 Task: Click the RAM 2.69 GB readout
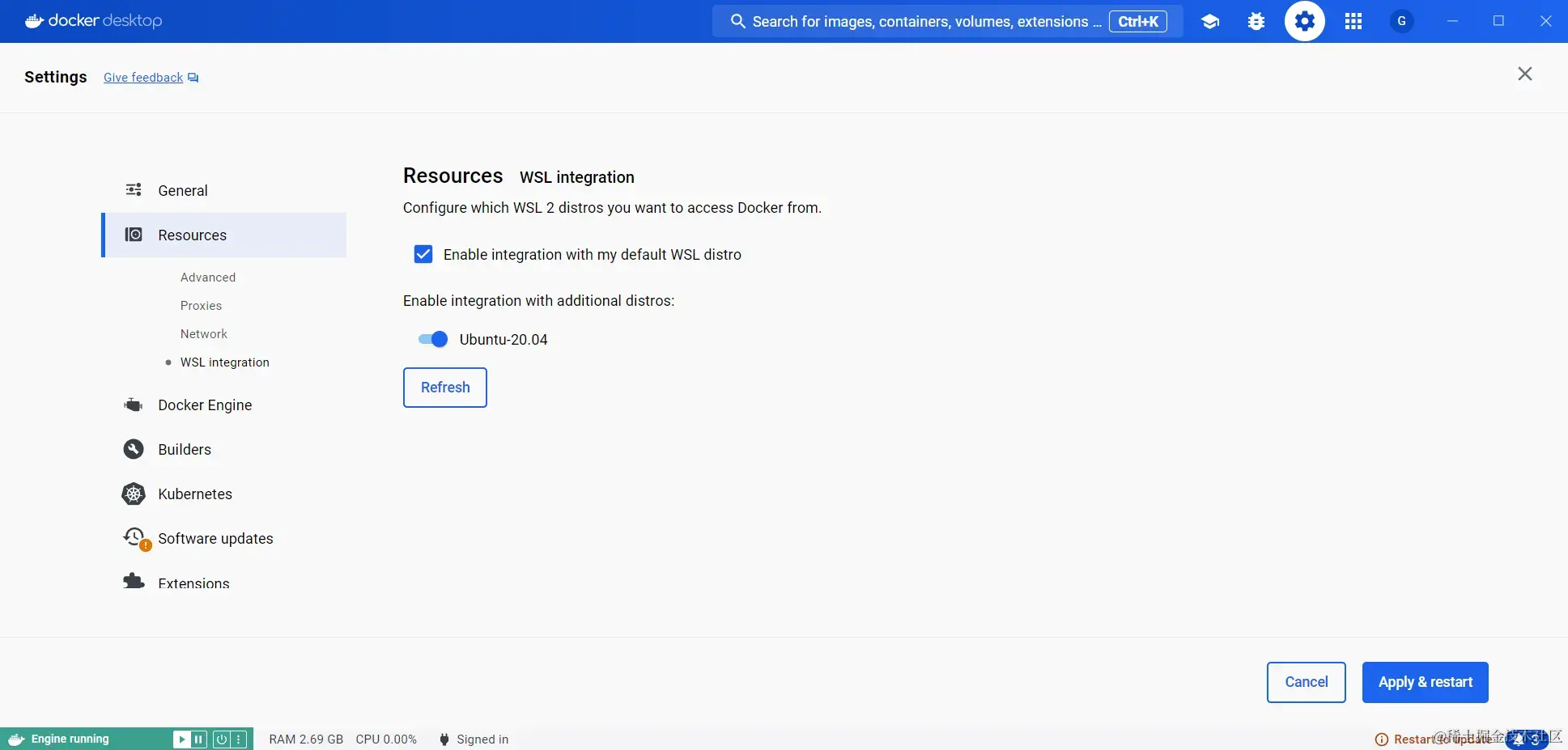(306, 739)
